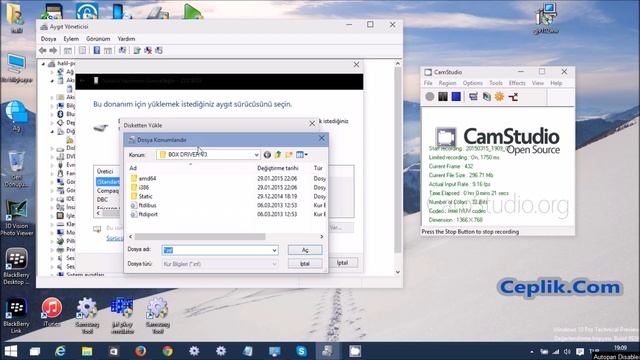The height and width of the screenshot is (360, 640).
Task: Click the forward arrow in Aygıt Yöneticisi toolbar
Action: (53, 51)
